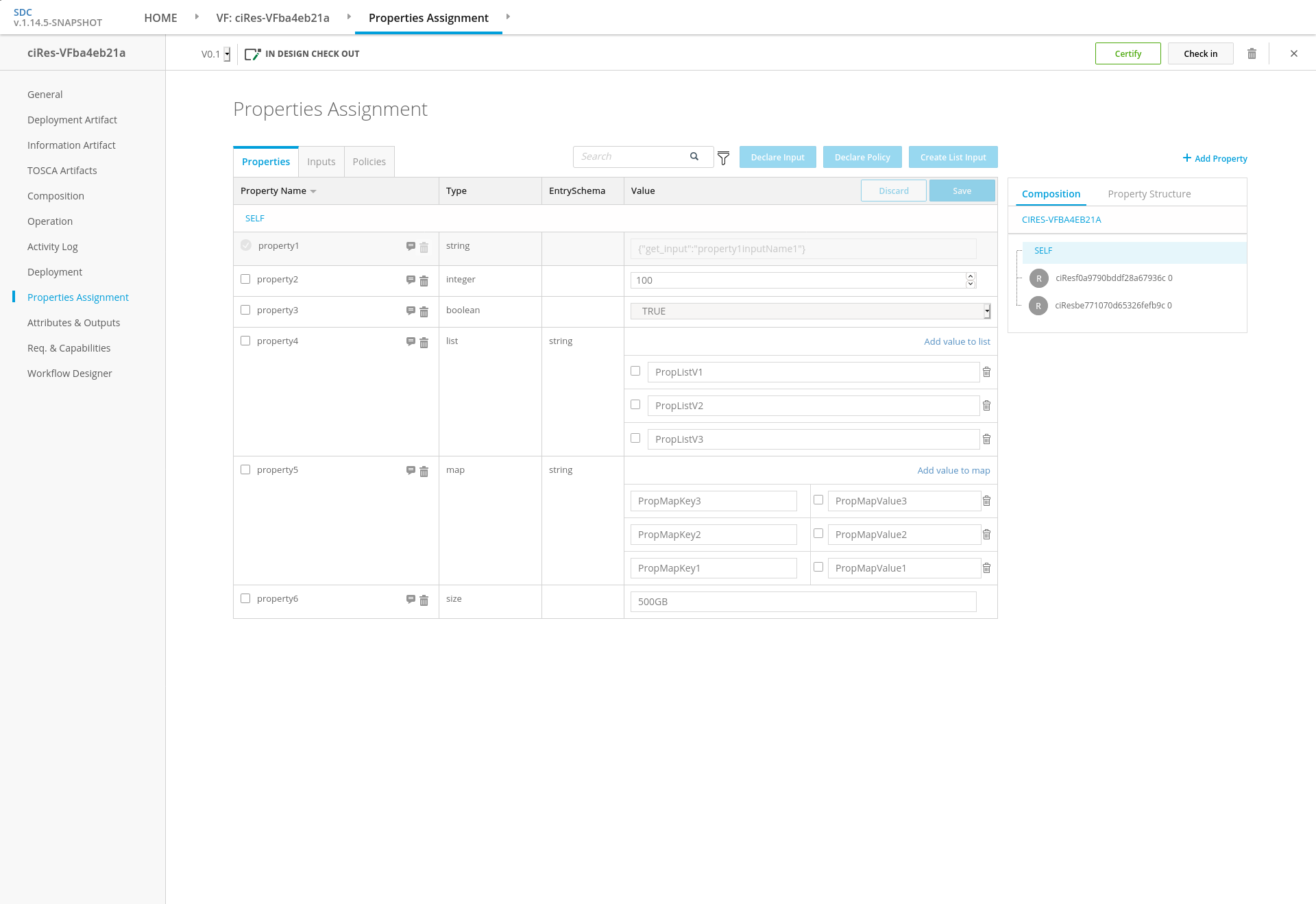The width and height of the screenshot is (1316, 904).
Task: Click the trash icon for property6
Action: (424, 600)
